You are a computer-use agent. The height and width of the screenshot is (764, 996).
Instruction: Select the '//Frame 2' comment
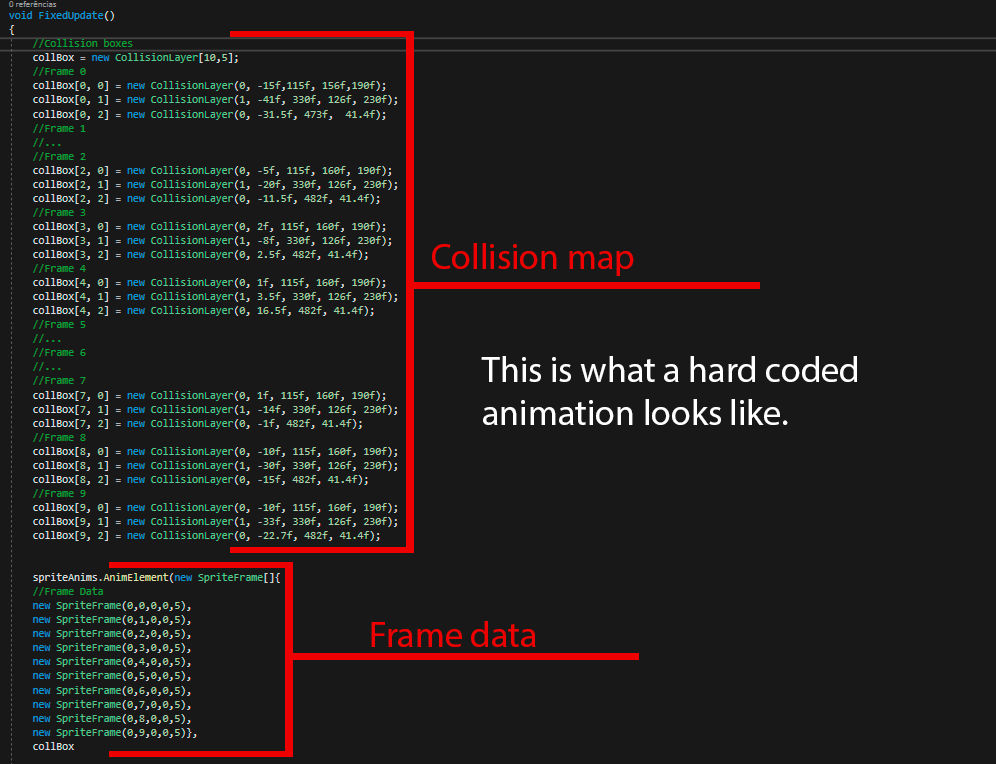click(59, 156)
